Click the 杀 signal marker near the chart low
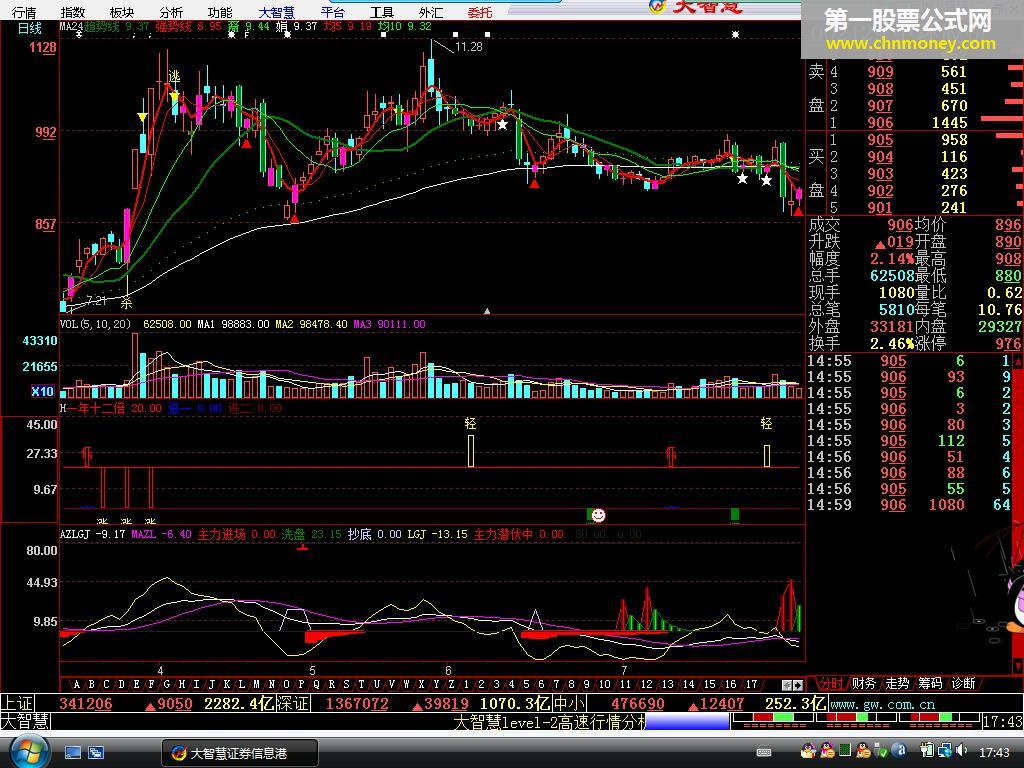Image resolution: width=1024 pixels, height=768 pixels. coord(126,302)
